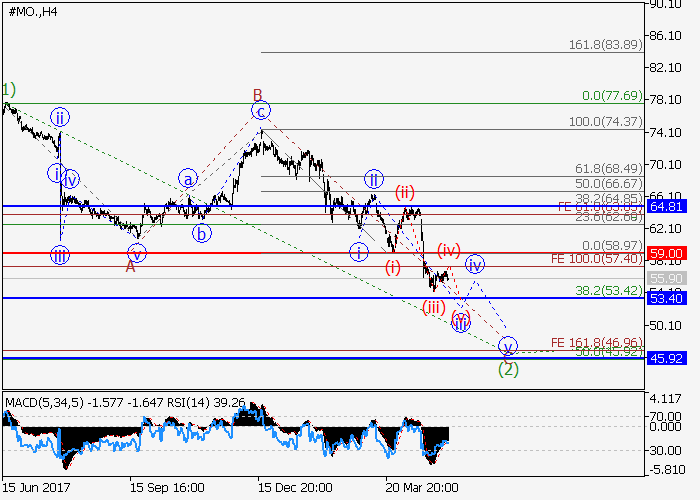The height and width of the screenshot is (500, 700).
Task: Select the 15 Dec 20:00 date marker
Action: tap(296, 488)
